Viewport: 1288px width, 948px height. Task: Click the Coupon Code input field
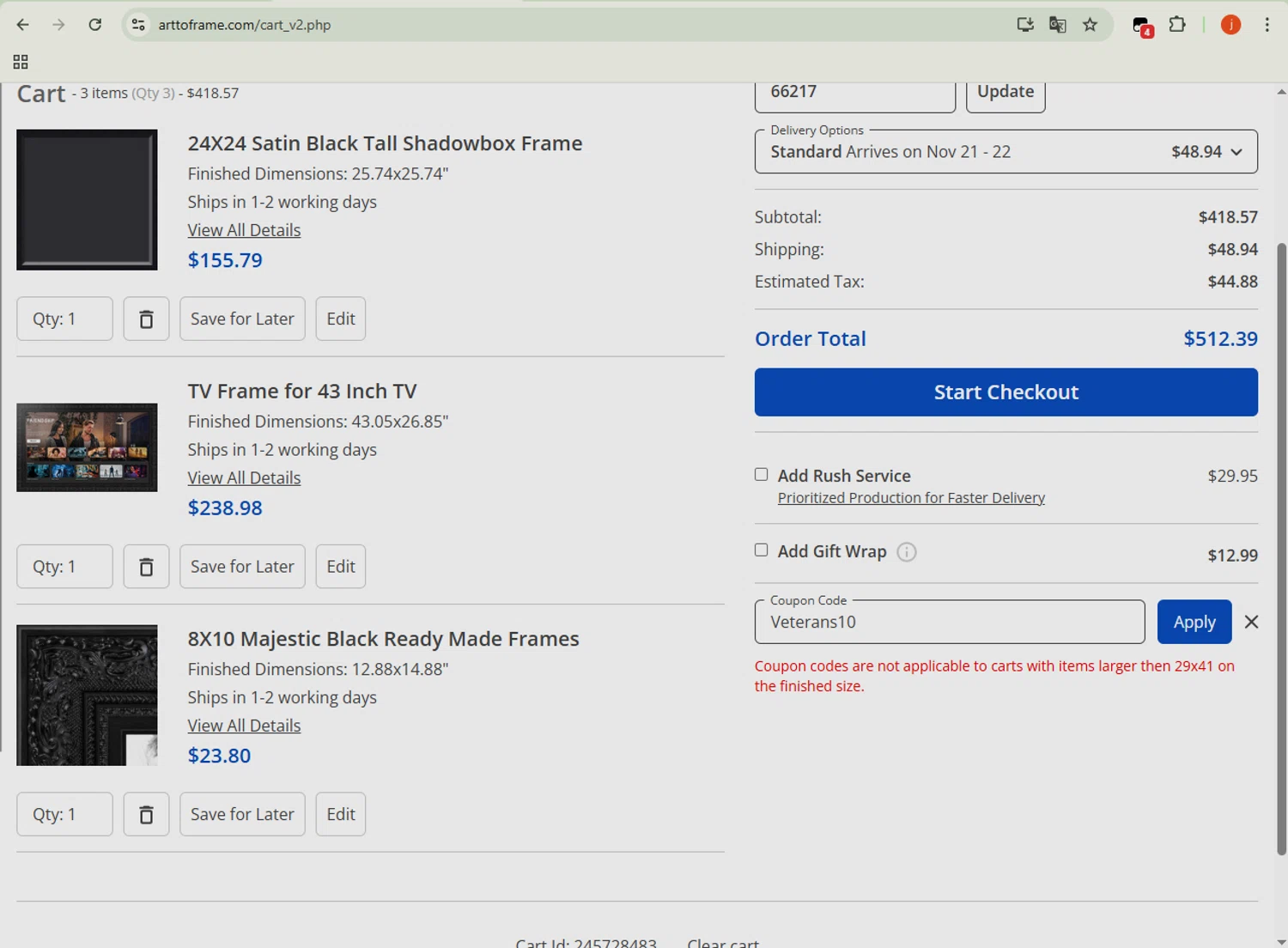(x=949, y=623)
